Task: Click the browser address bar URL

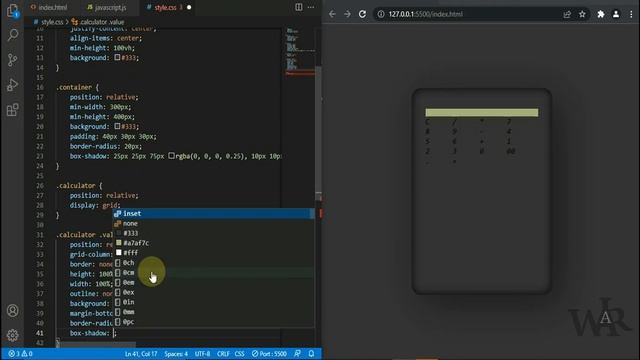Action: click(x=425, y=14)
